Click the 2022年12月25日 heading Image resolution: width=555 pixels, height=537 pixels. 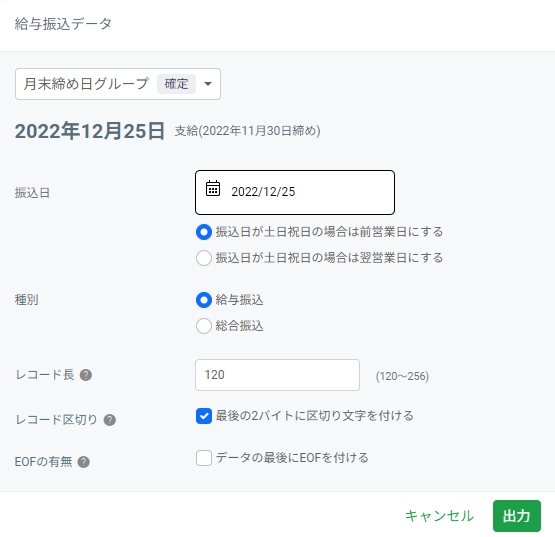coord(90,131)
